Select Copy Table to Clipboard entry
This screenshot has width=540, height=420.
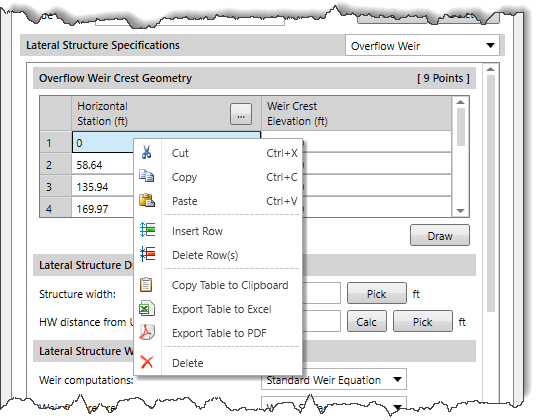(x=218, y=285)
